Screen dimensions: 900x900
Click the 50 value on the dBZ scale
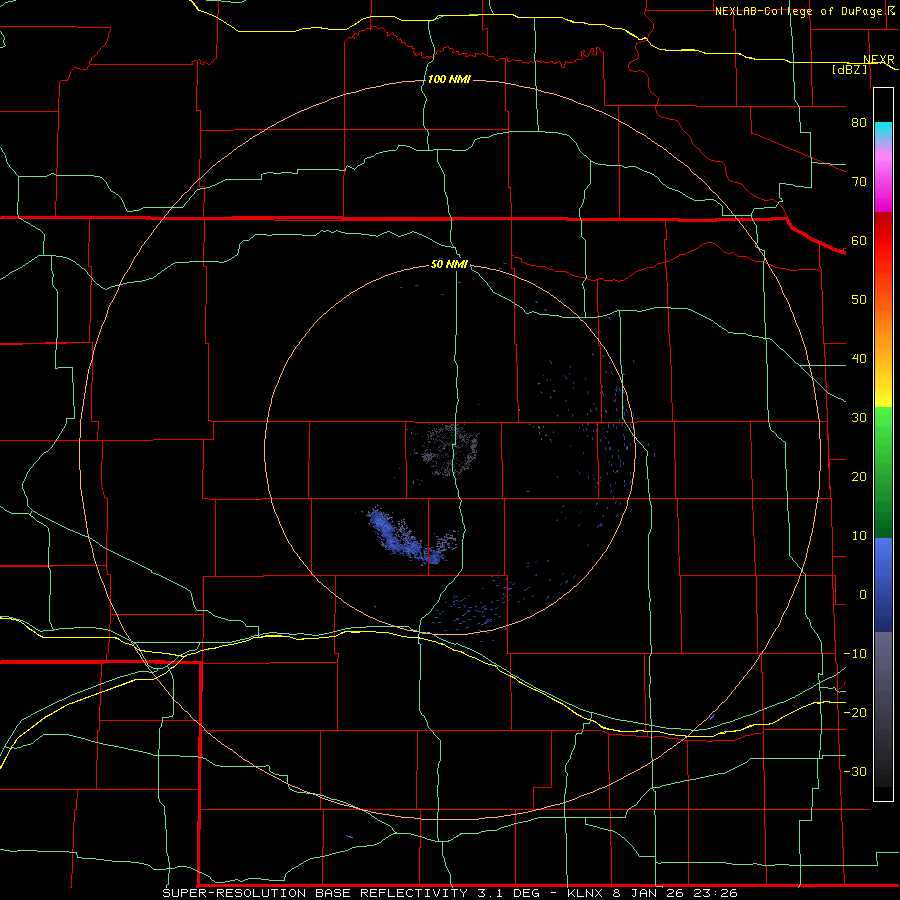point(859,300)
